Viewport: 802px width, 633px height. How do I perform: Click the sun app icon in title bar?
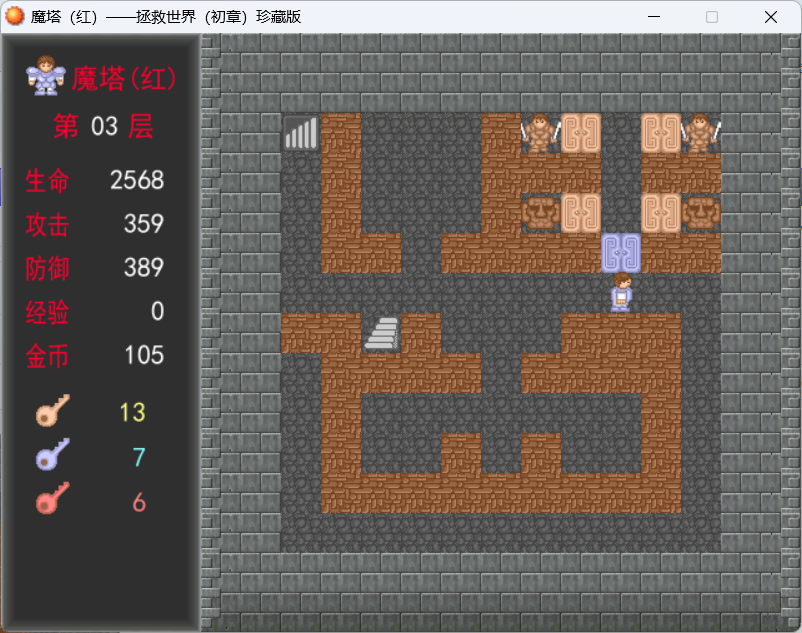click(14, 16)
